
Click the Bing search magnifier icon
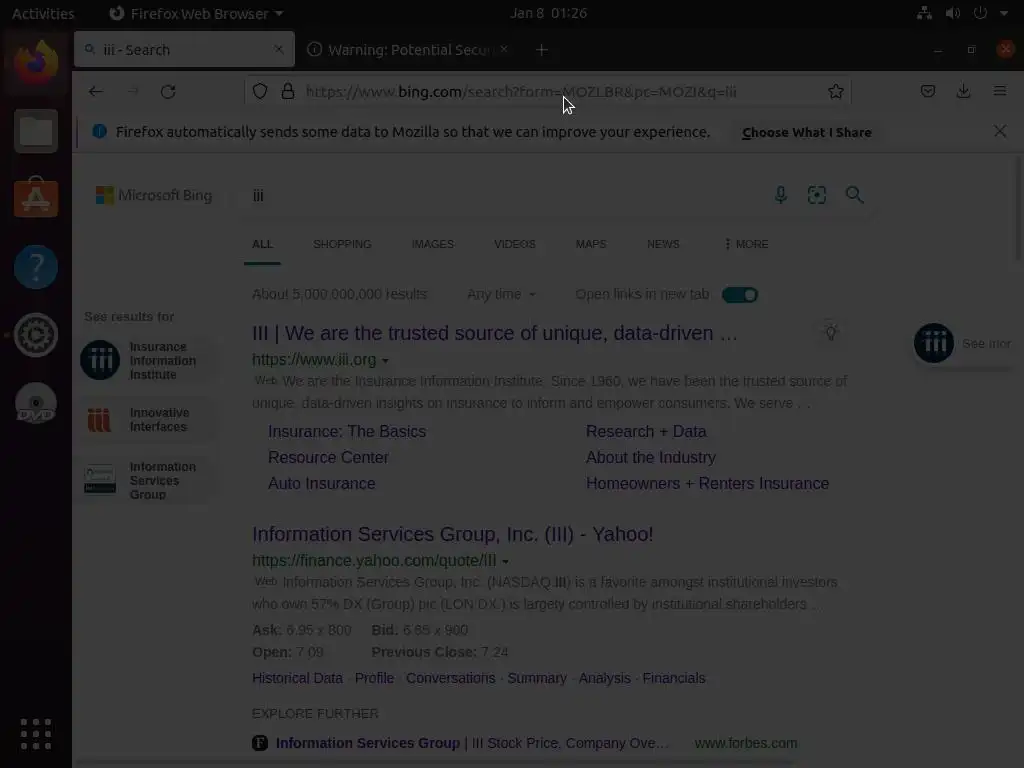854,195
